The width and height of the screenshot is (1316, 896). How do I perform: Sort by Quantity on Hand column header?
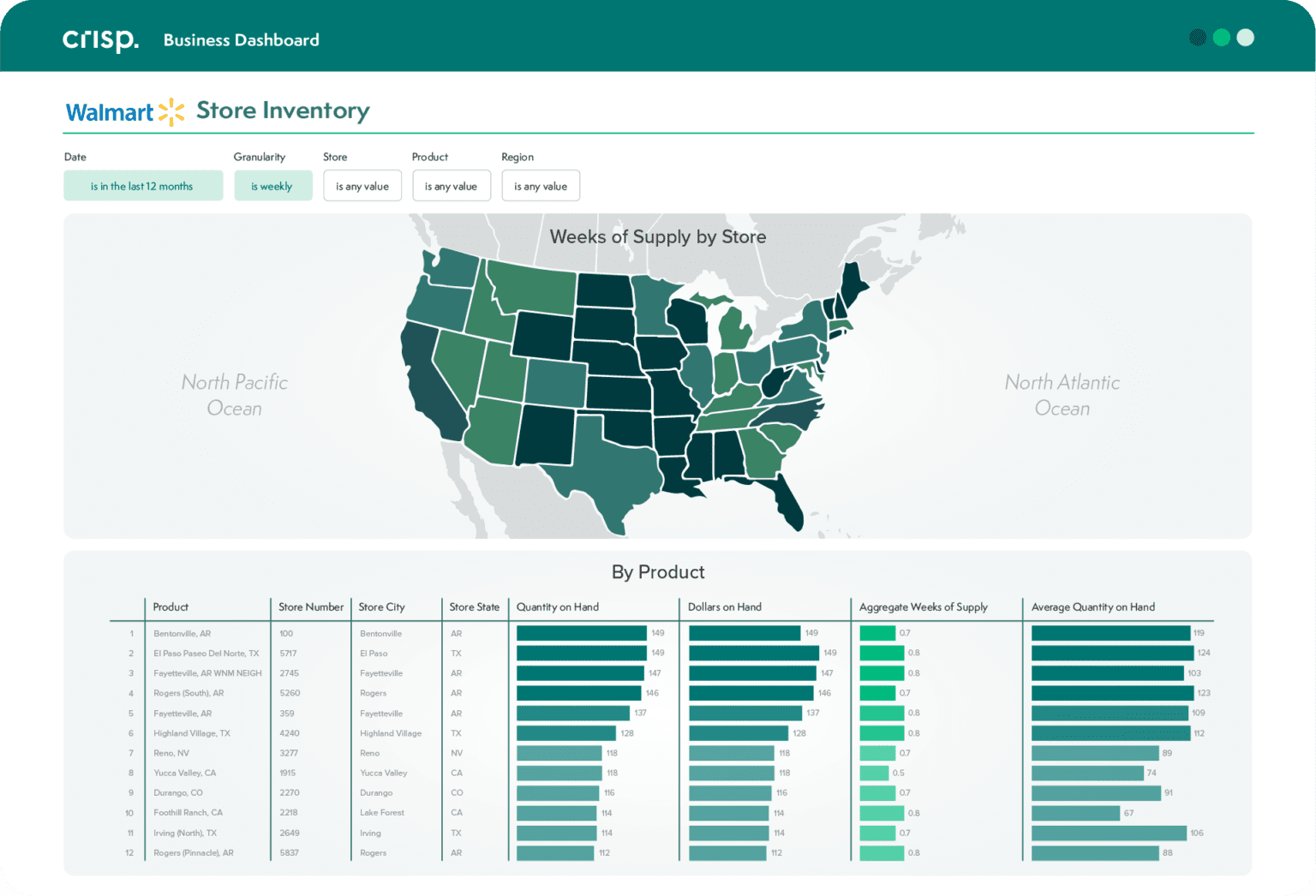point(558,607)
